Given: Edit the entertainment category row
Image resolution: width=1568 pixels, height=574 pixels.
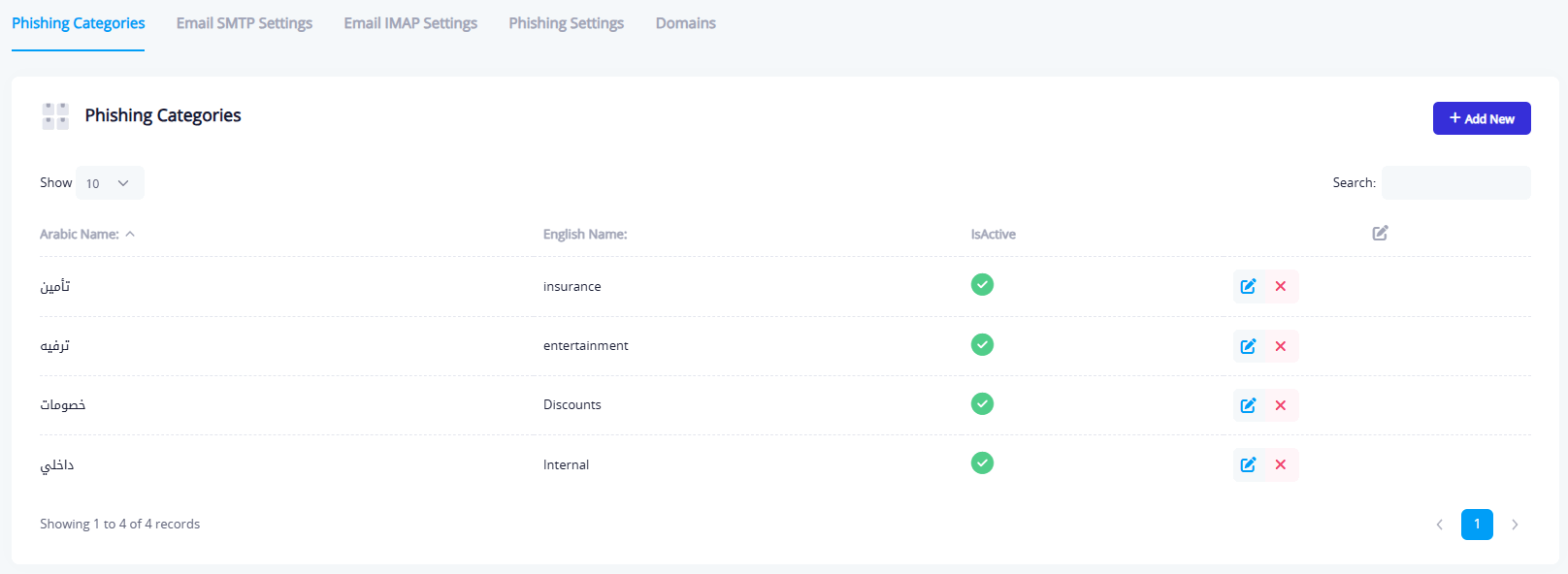Looking at the screenshot, I should click(1248, 346).
